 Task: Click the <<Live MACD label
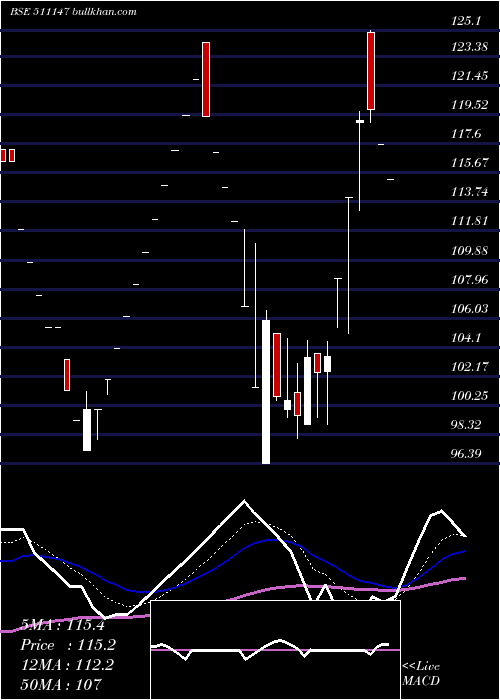point(421,673)
